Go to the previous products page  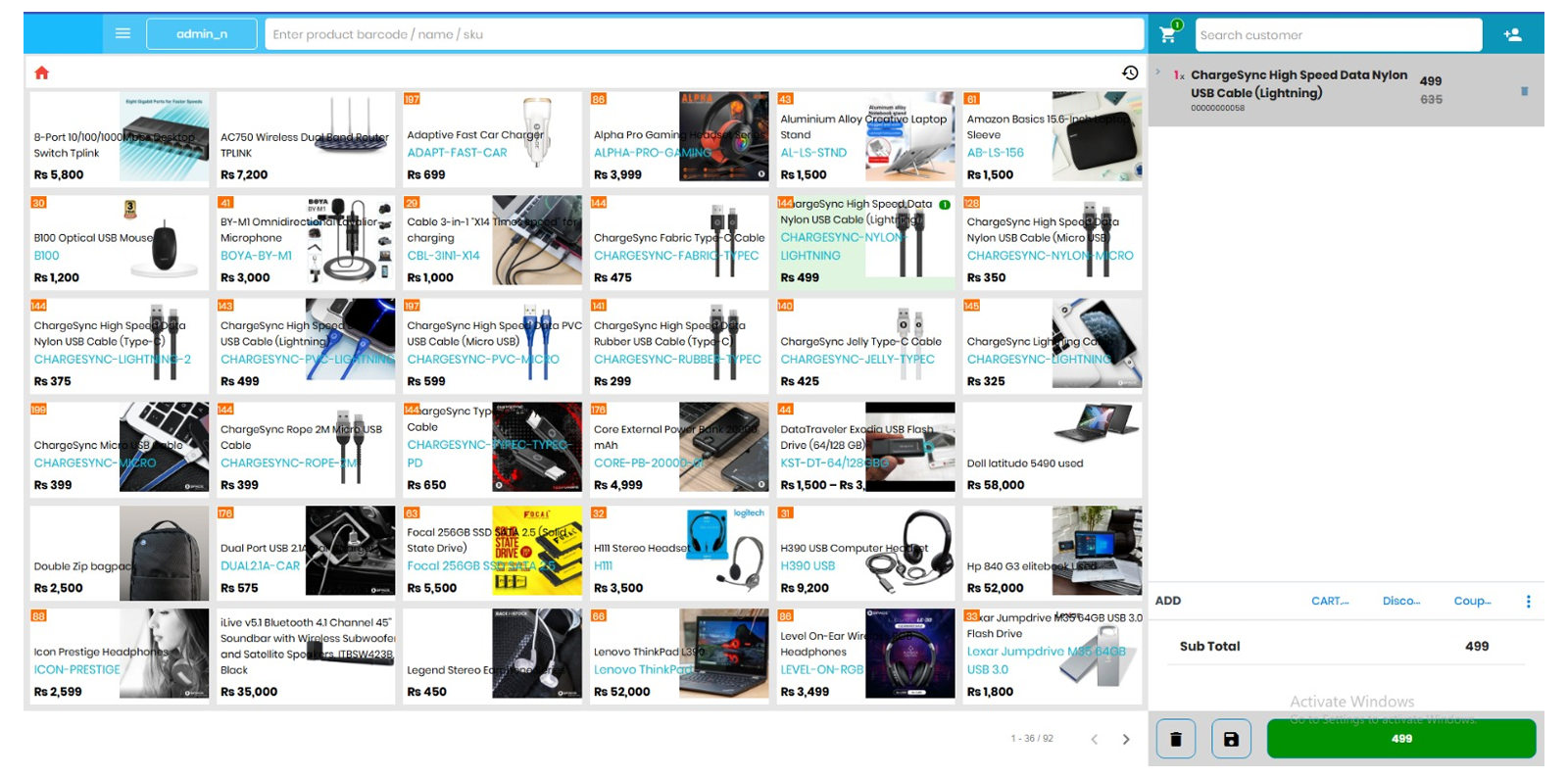click(x=1095, y=739)
